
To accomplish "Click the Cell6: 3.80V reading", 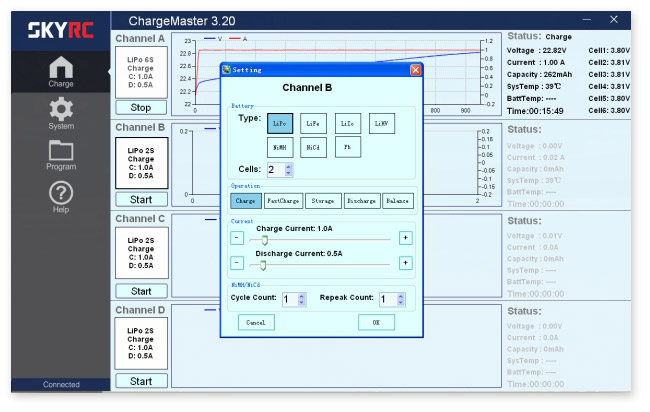I will click(609, 111).
